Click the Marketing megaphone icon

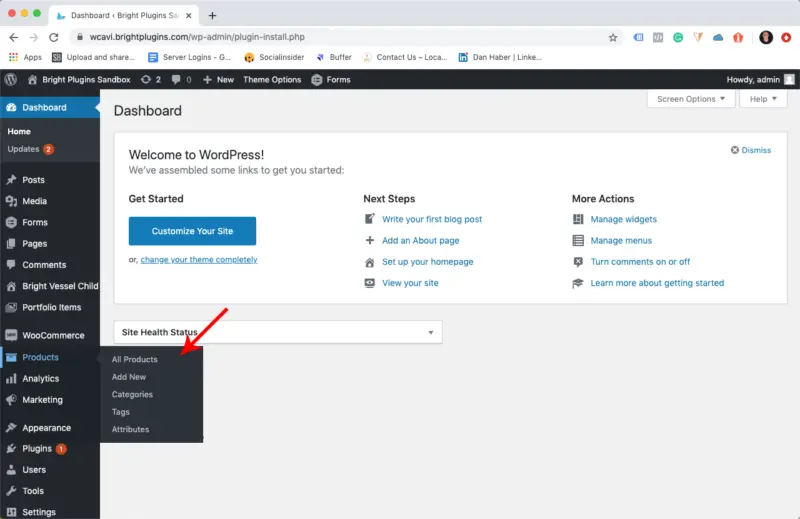(x=11, y=400)
